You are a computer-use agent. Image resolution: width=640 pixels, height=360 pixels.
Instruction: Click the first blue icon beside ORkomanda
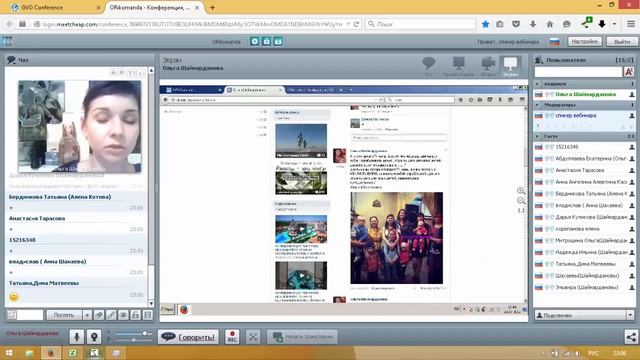(x=255, y=41)
